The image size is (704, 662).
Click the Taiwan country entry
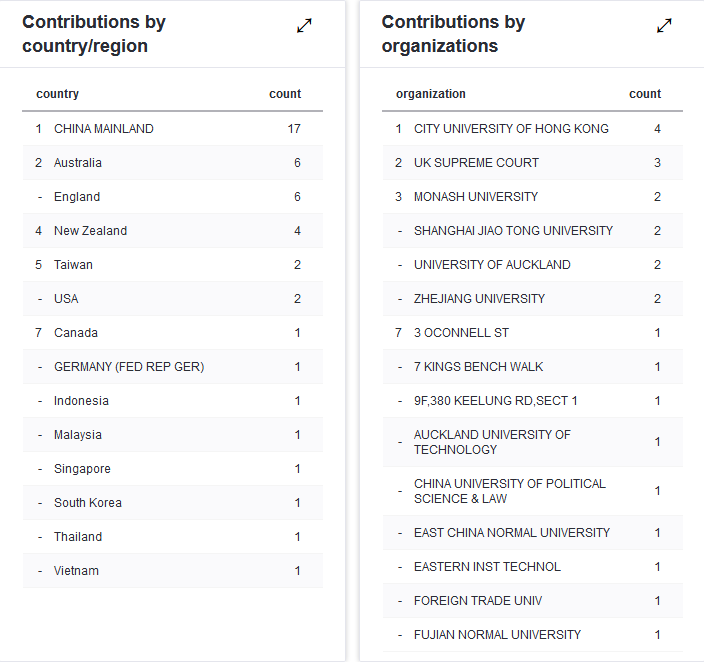[x=73, y=265]
